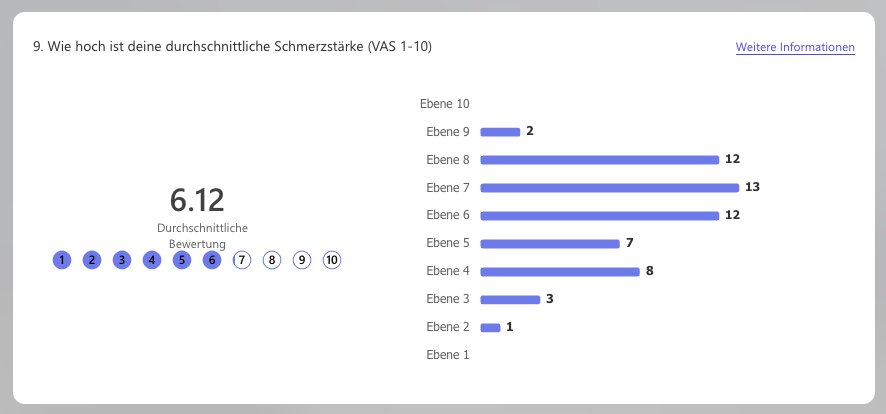Select rating circle number 3
The width and height of the screenshot is (886, 414).
click(122, 260)
